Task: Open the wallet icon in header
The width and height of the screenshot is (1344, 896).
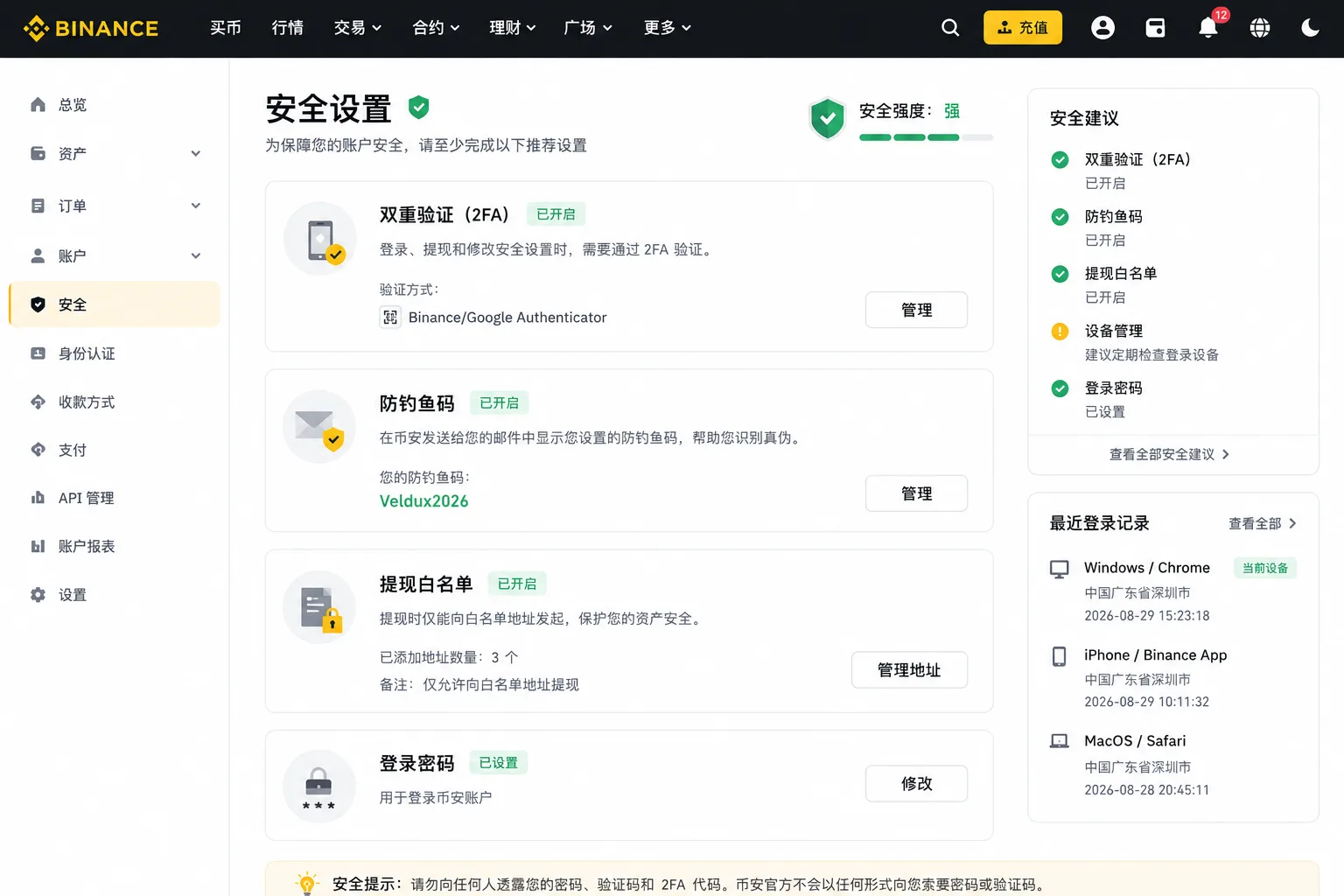Action: [1155, 28]
